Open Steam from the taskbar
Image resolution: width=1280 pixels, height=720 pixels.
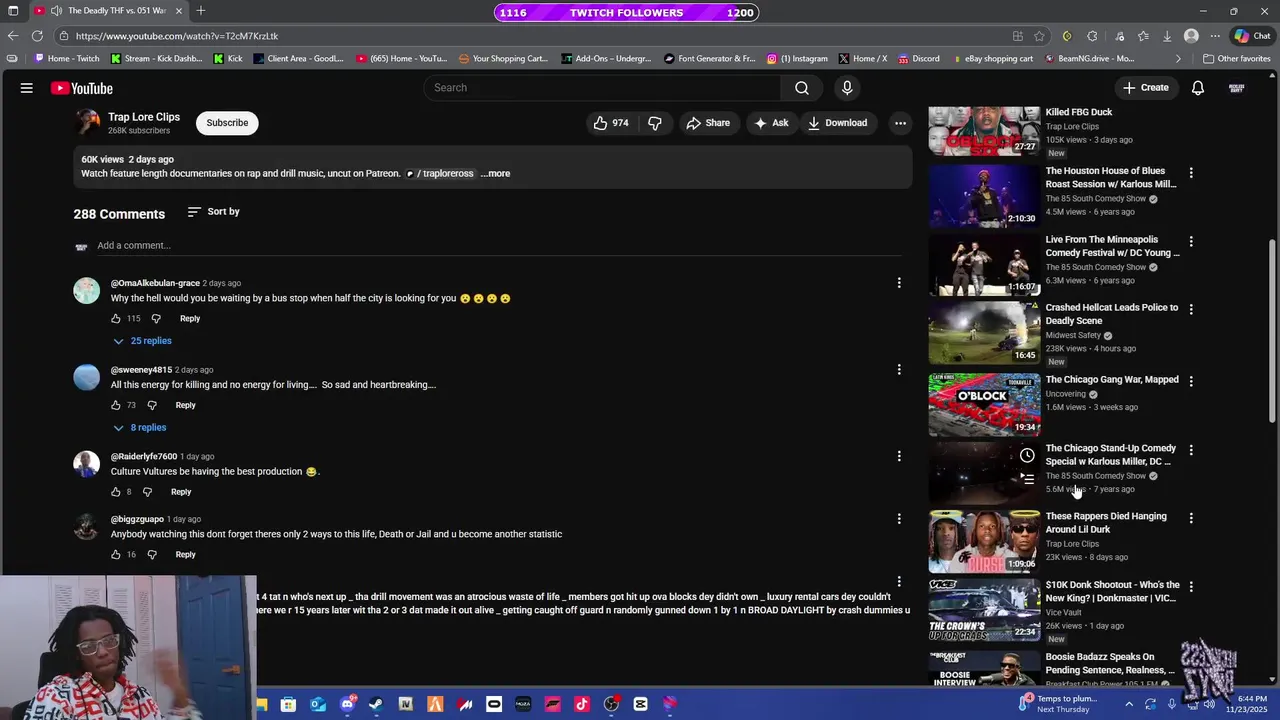[376, 705]
